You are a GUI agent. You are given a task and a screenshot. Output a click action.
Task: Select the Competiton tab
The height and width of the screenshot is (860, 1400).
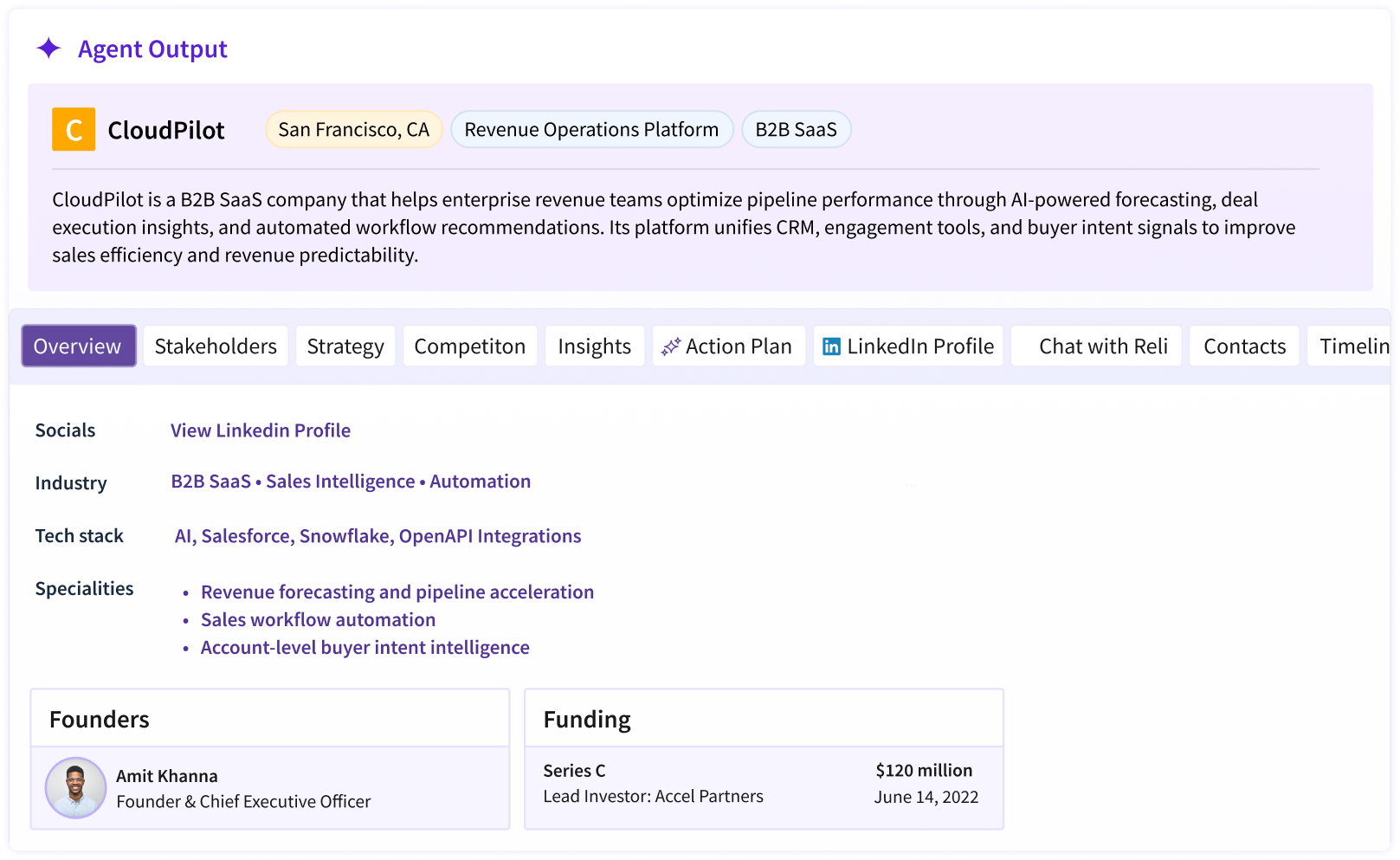tap(470, 346)
